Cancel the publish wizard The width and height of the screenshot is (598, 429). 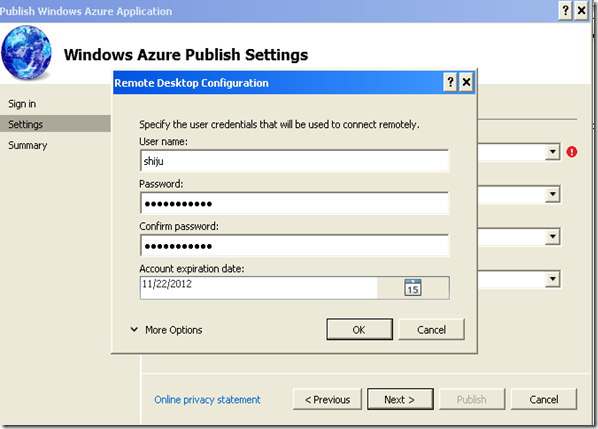(543, 399)
